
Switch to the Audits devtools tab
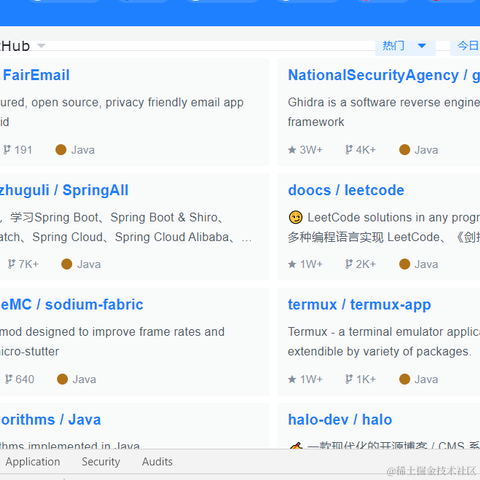click(x=157, y=462)
